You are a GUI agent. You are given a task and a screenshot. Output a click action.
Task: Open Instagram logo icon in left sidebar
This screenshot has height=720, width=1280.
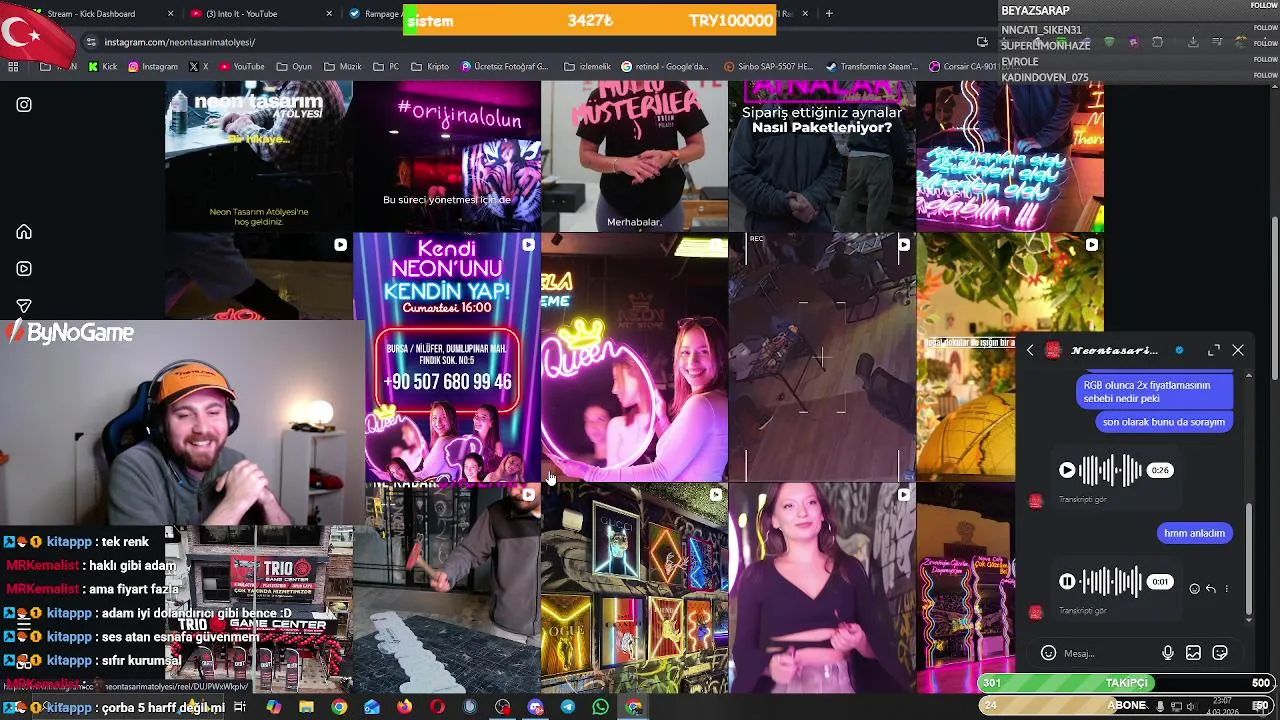24,104
